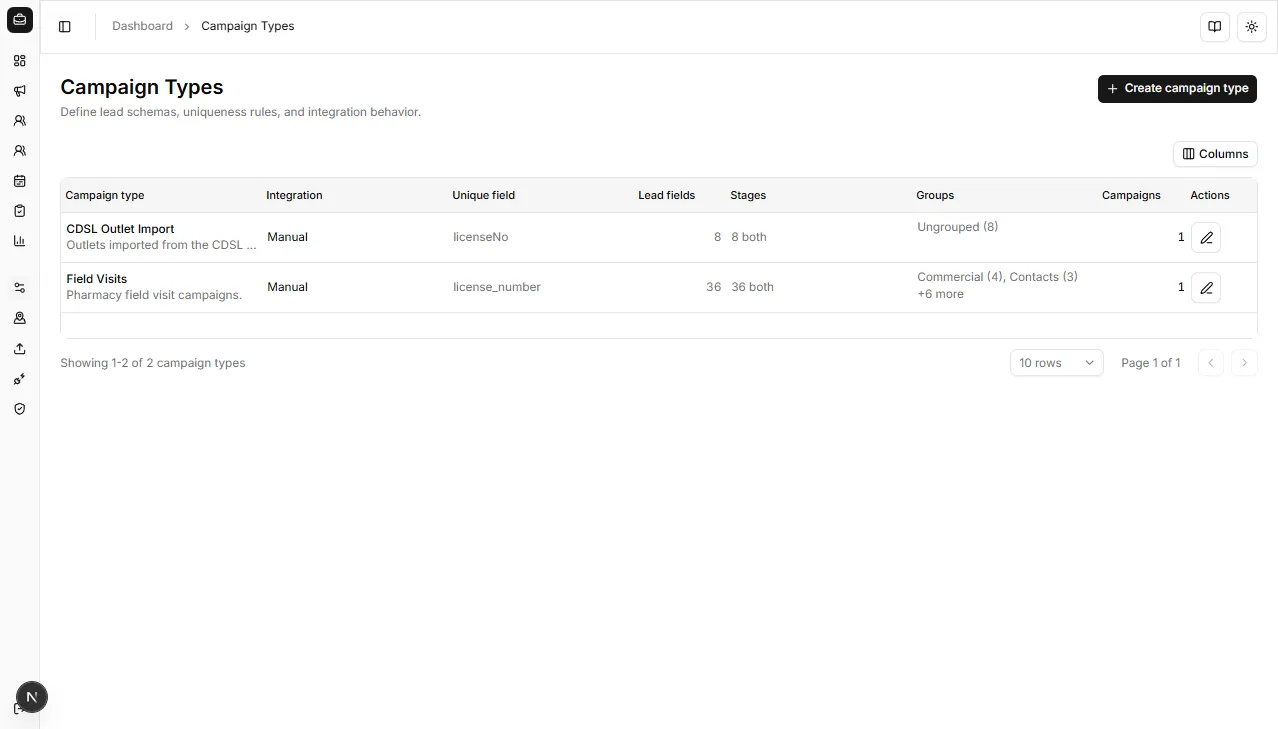Open the Columns visibility dropdown
This screenshot has width=1278, height=729.
pos(1215,154)
